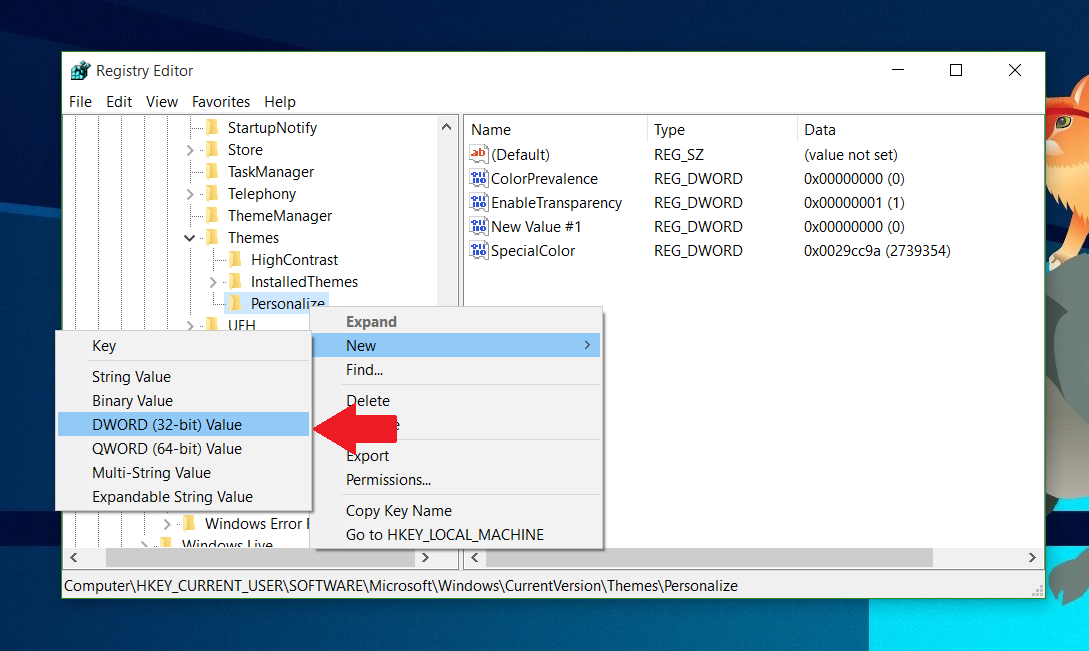Select the EnableTransparency value name
Image resolution: width=1089 pixels, height=651 pixels.
coord(556,203)
